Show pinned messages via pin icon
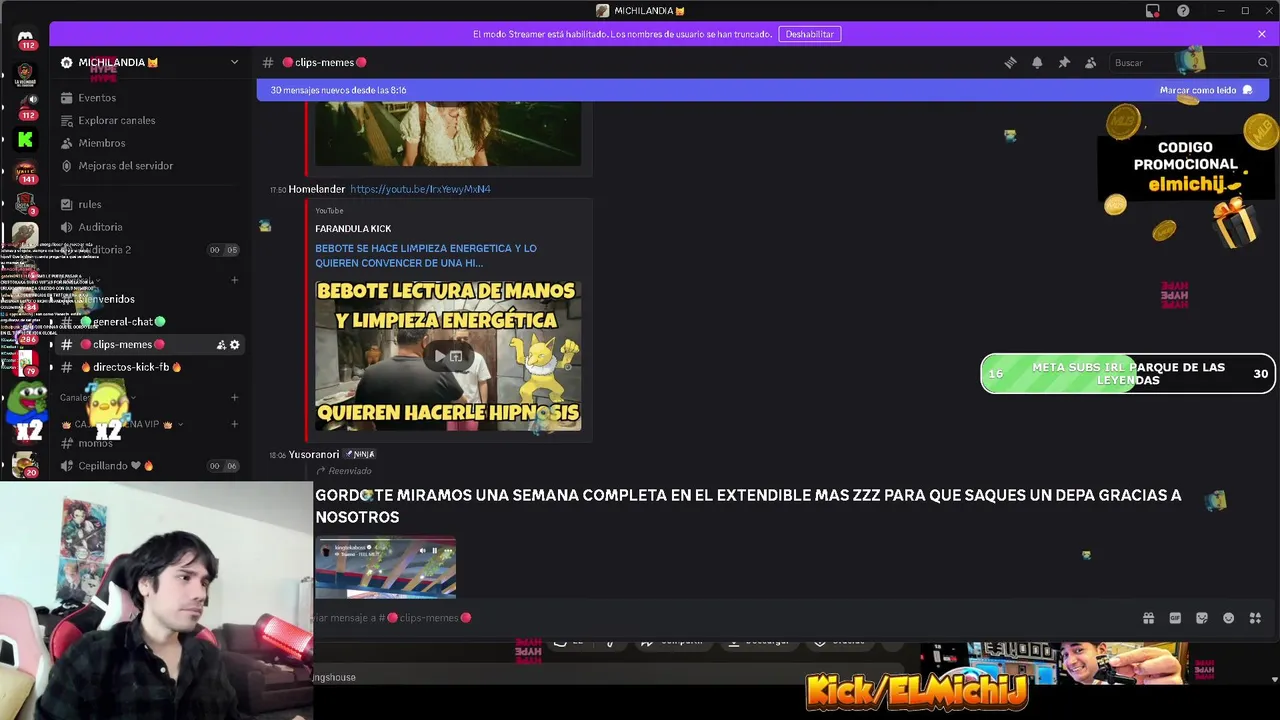 (x=1064, y=62)
